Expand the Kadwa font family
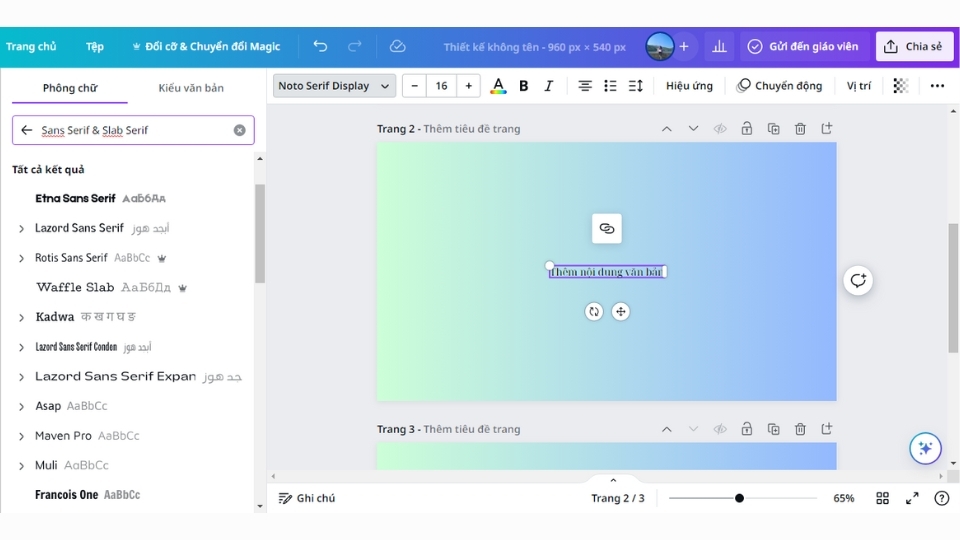 click(x=21, y=318)
